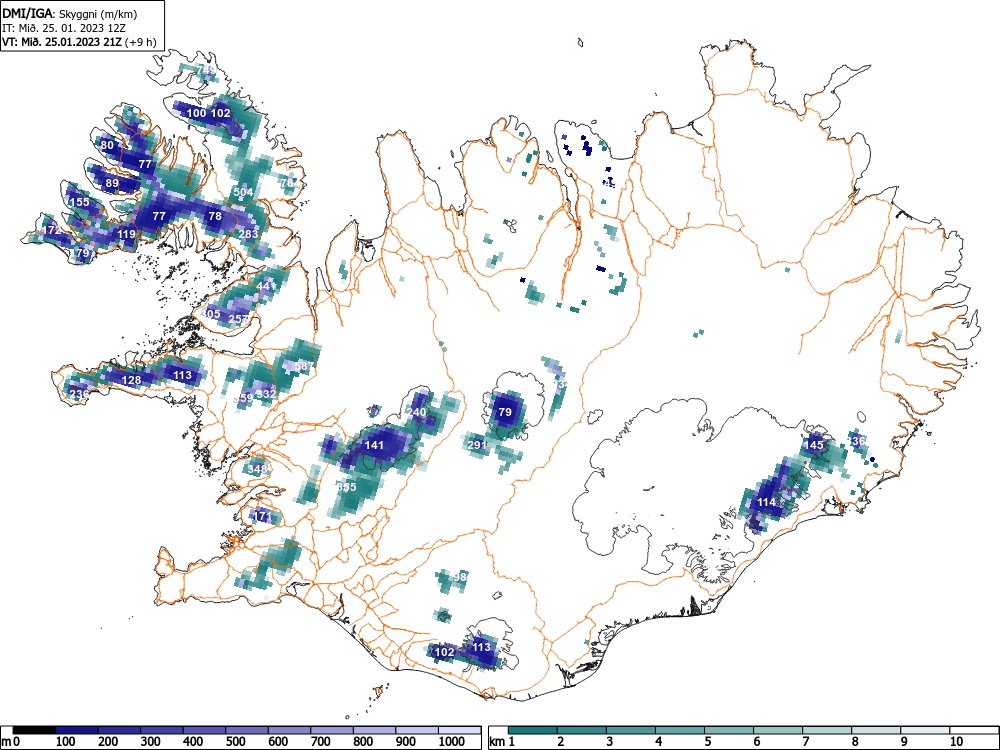
Task: Click the 500 tick label in meter legend
Action: (x=235, y=742)
